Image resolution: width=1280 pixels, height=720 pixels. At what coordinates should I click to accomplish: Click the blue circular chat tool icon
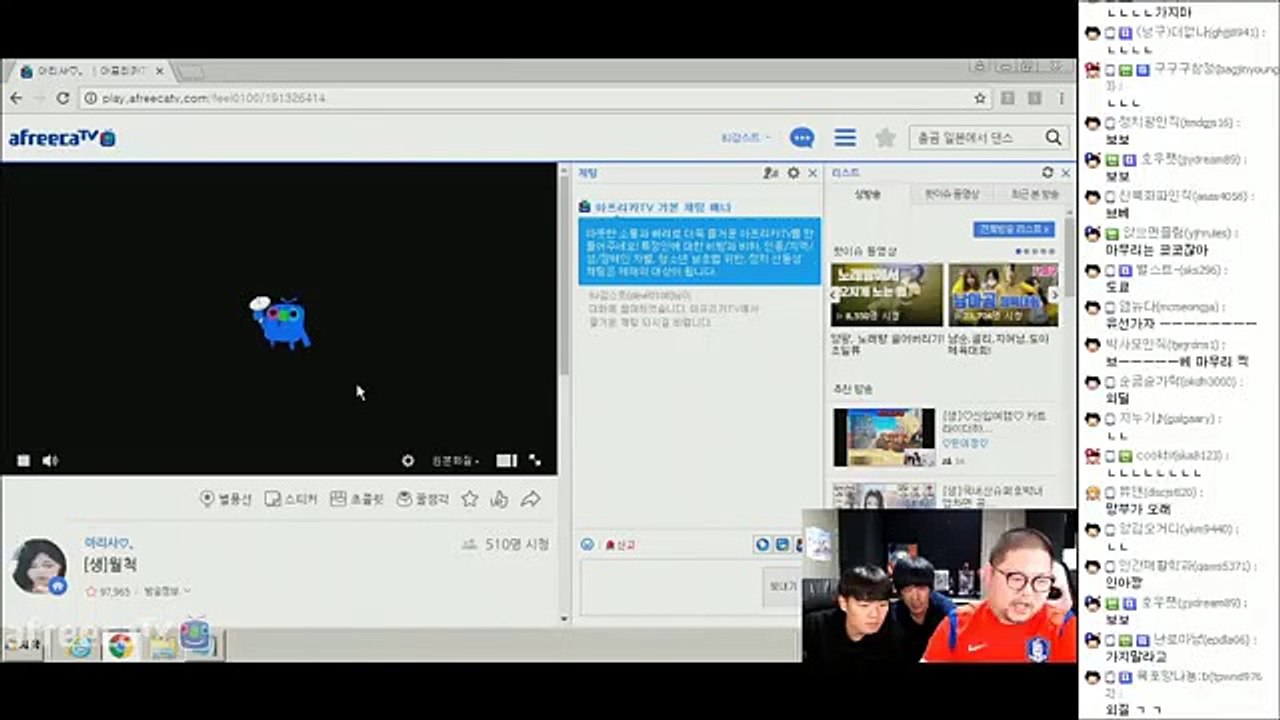(762, 545)
